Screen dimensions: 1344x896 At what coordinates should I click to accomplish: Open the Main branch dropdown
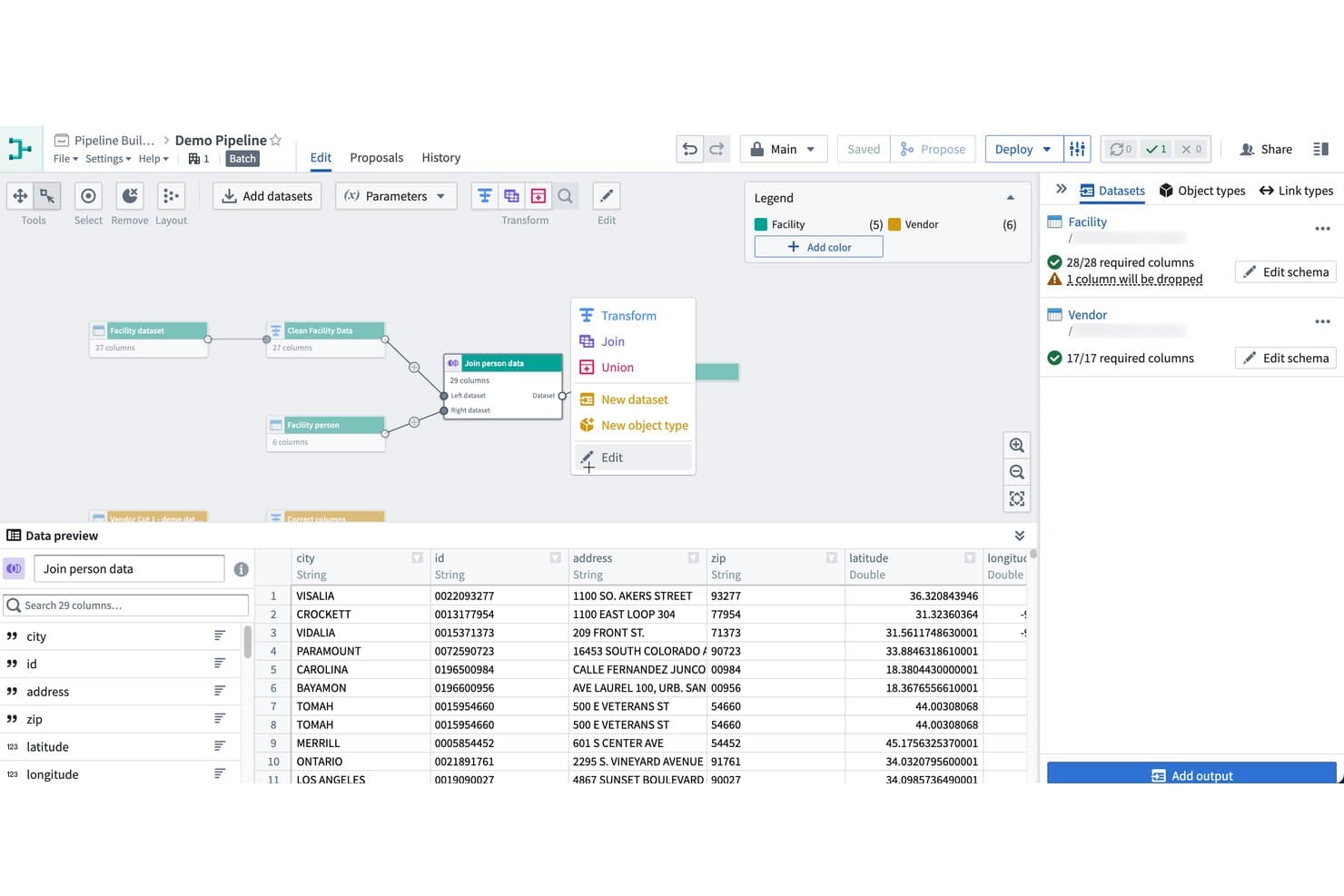(x=784, y=149)
